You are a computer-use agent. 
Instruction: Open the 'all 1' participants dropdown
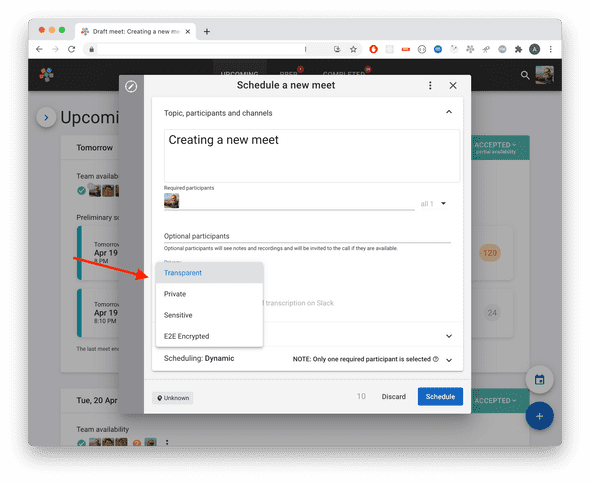433,204
